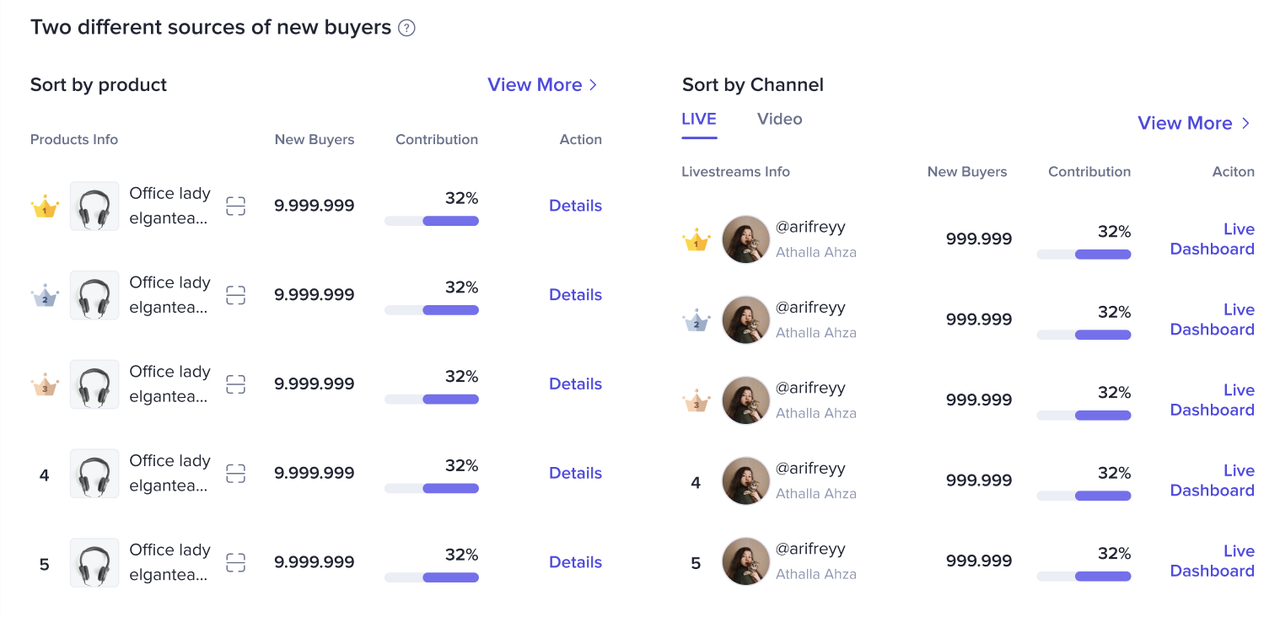Viewport: 1280px width, 617px height.
Task: Click the contribution bar of the first product
Action: point(432,221)
